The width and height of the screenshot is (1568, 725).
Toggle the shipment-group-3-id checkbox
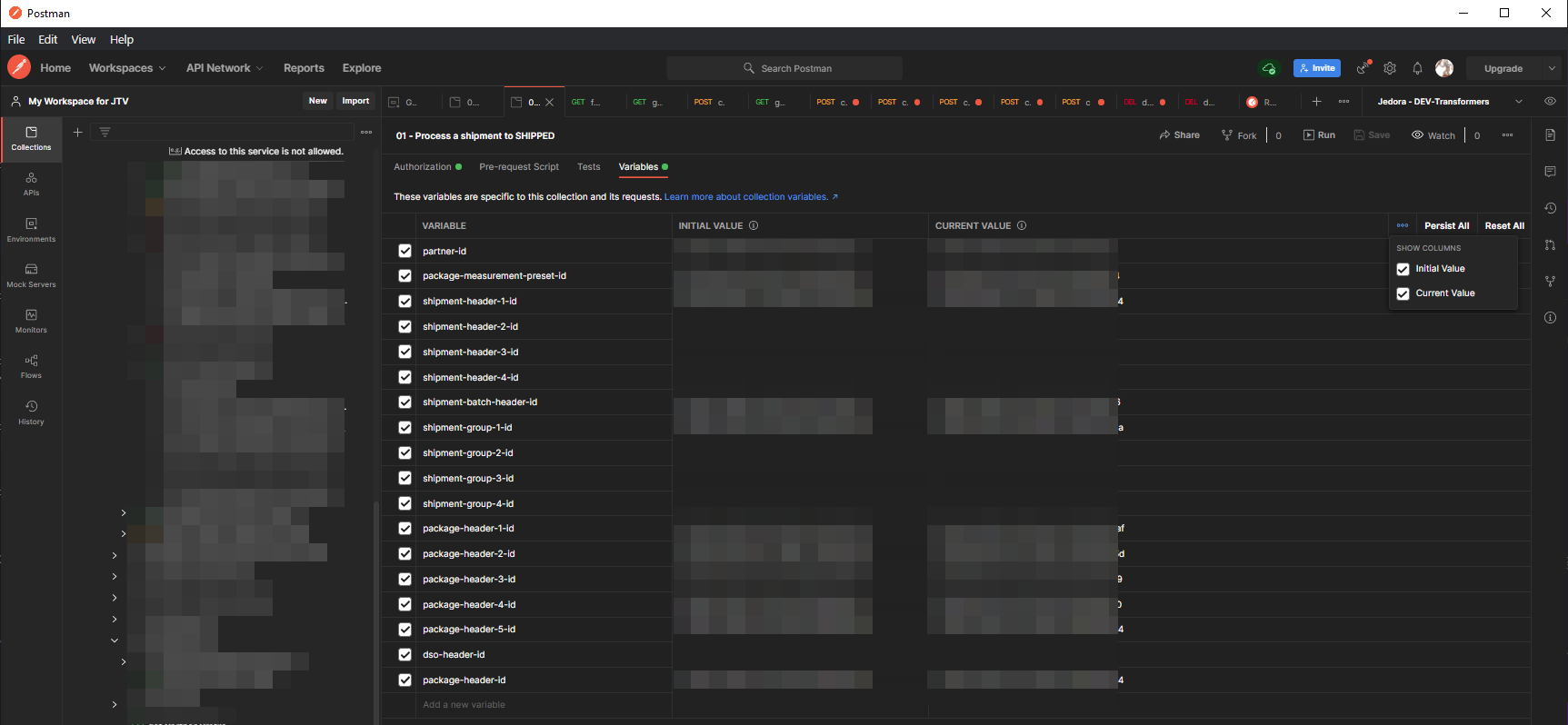tap(404, 478)
